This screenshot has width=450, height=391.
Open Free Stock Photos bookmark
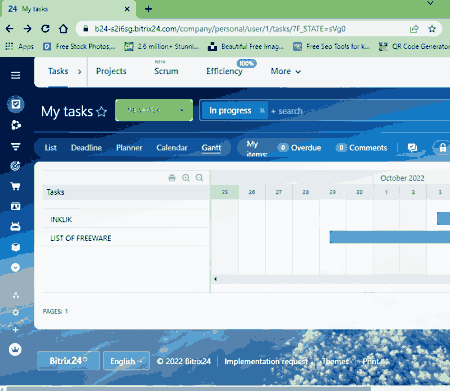click(80, 46)
